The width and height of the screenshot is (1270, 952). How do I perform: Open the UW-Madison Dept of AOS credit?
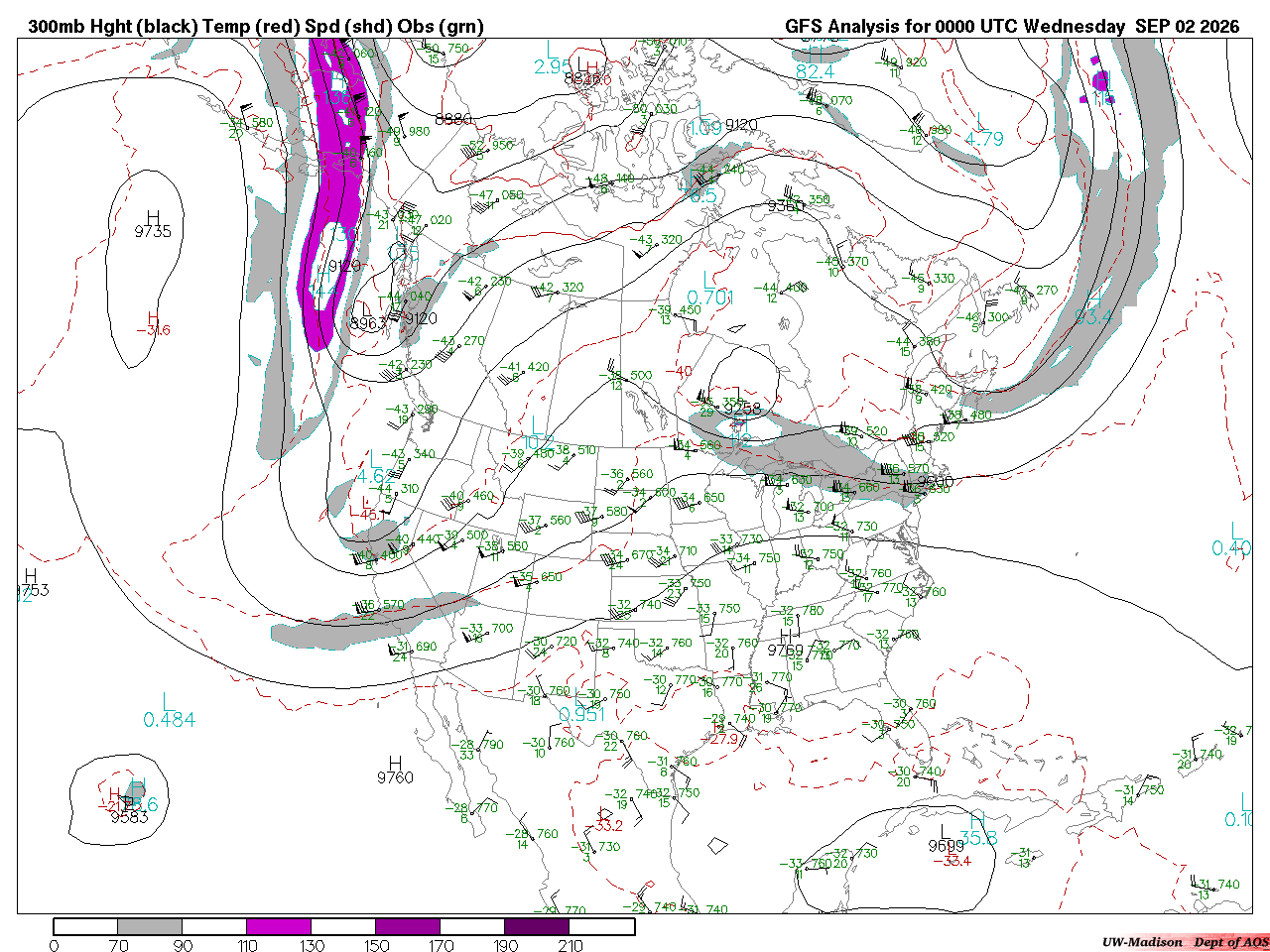tap(1186, 942)
